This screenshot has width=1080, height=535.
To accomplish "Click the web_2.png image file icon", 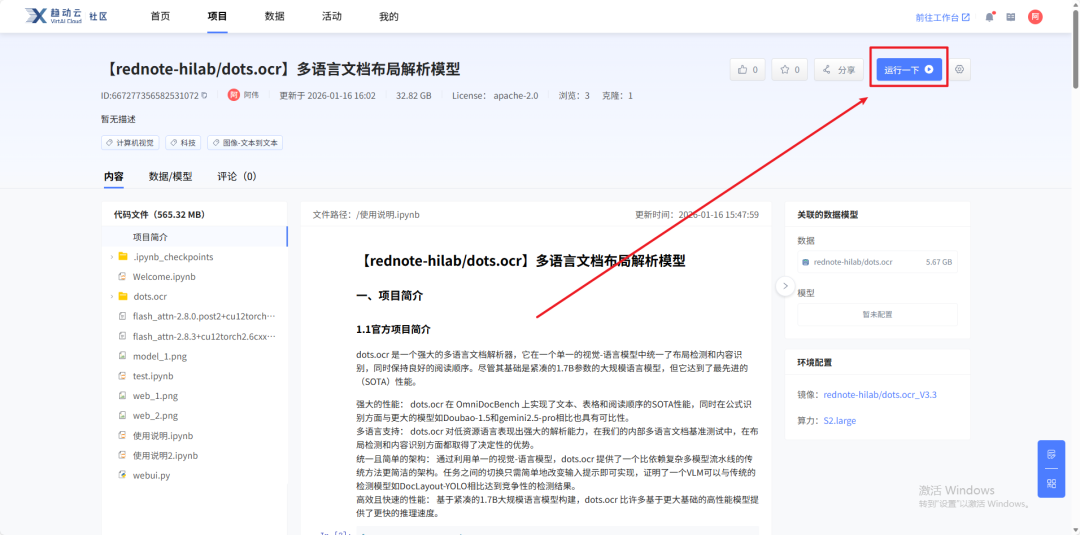I will [x=123, y=416].
